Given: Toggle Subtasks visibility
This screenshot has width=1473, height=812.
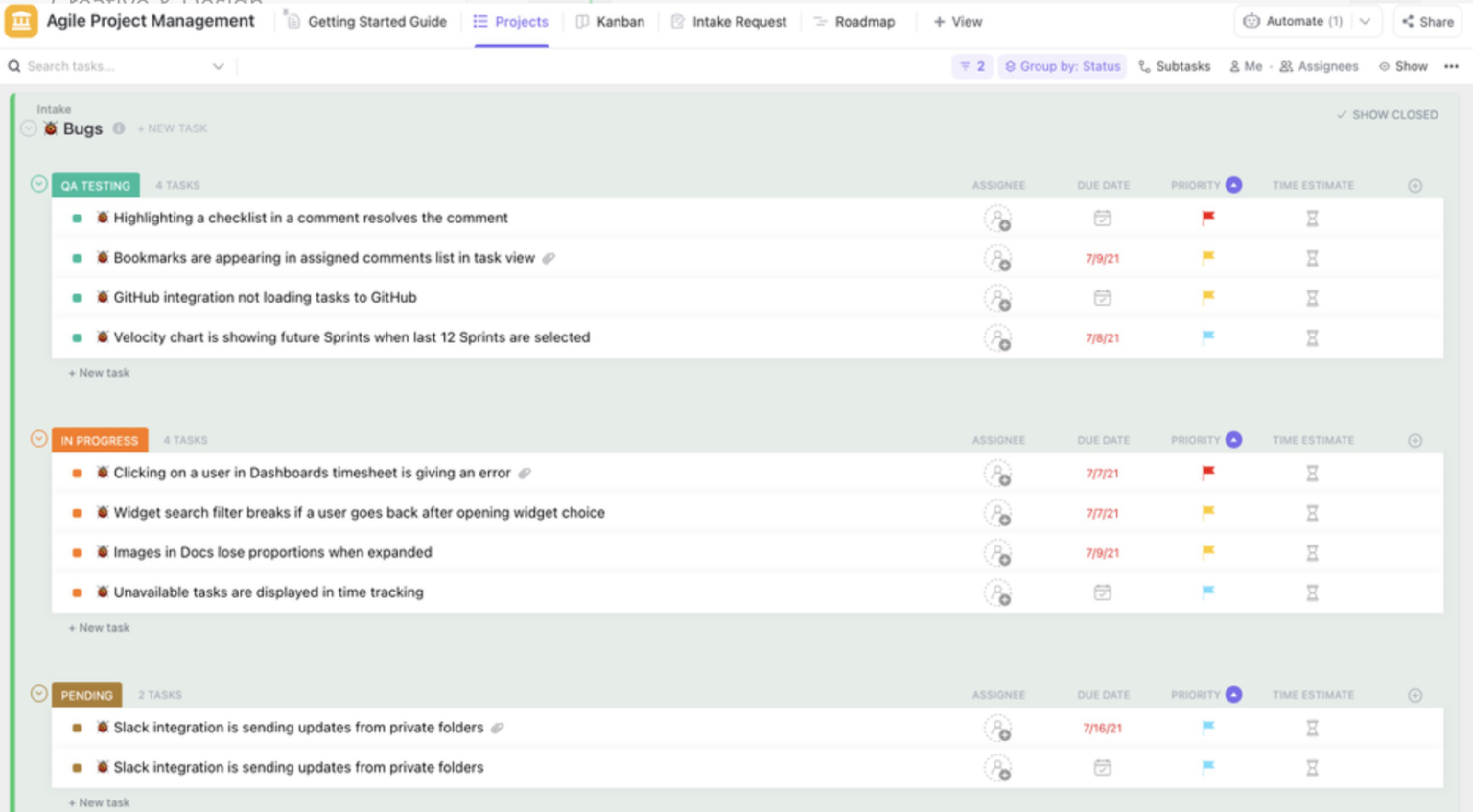Looking at the screenshot, I should click(x=1174, y=66).
